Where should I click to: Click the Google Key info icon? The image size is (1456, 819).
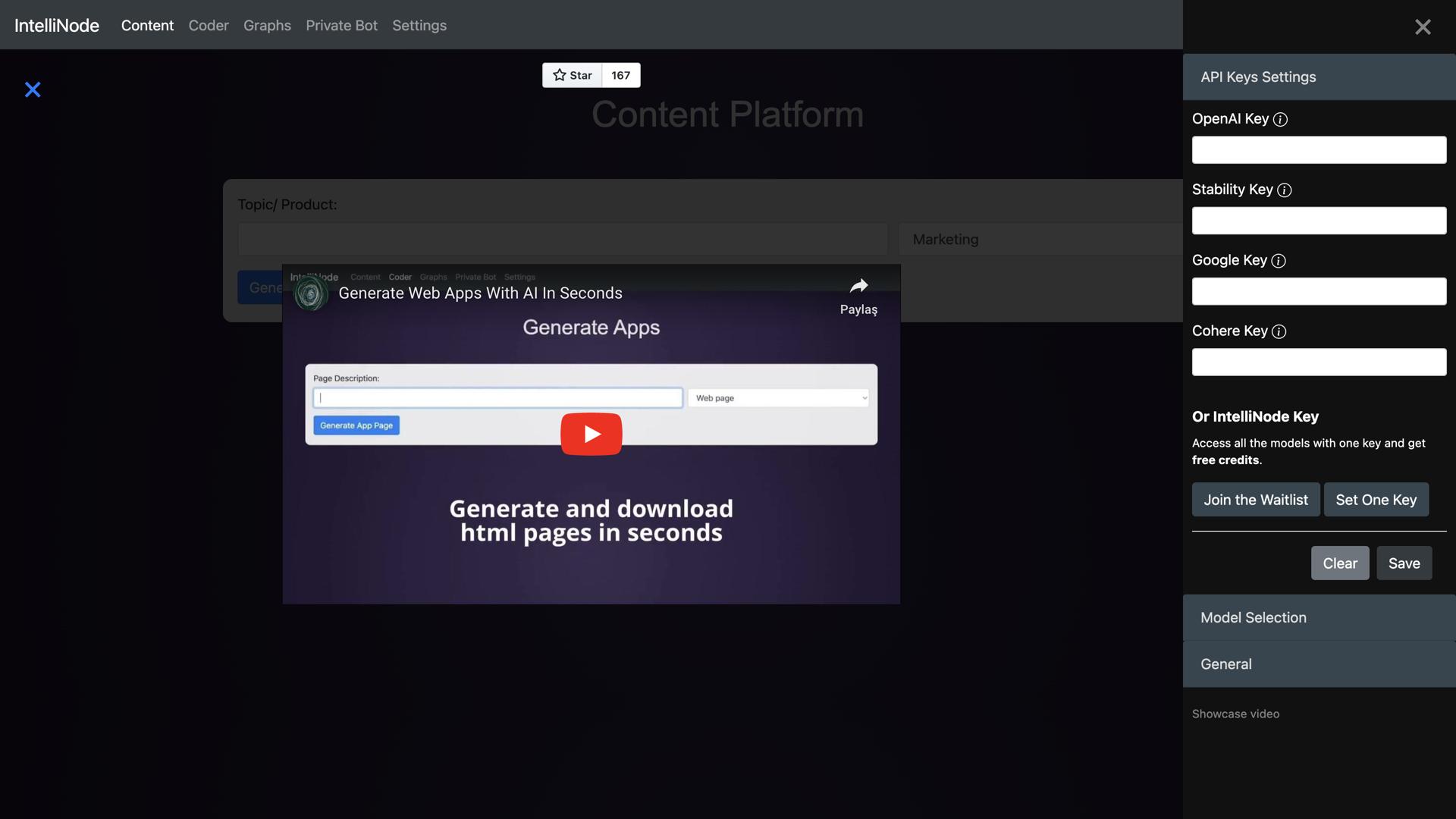click(x=1278, y=261)
